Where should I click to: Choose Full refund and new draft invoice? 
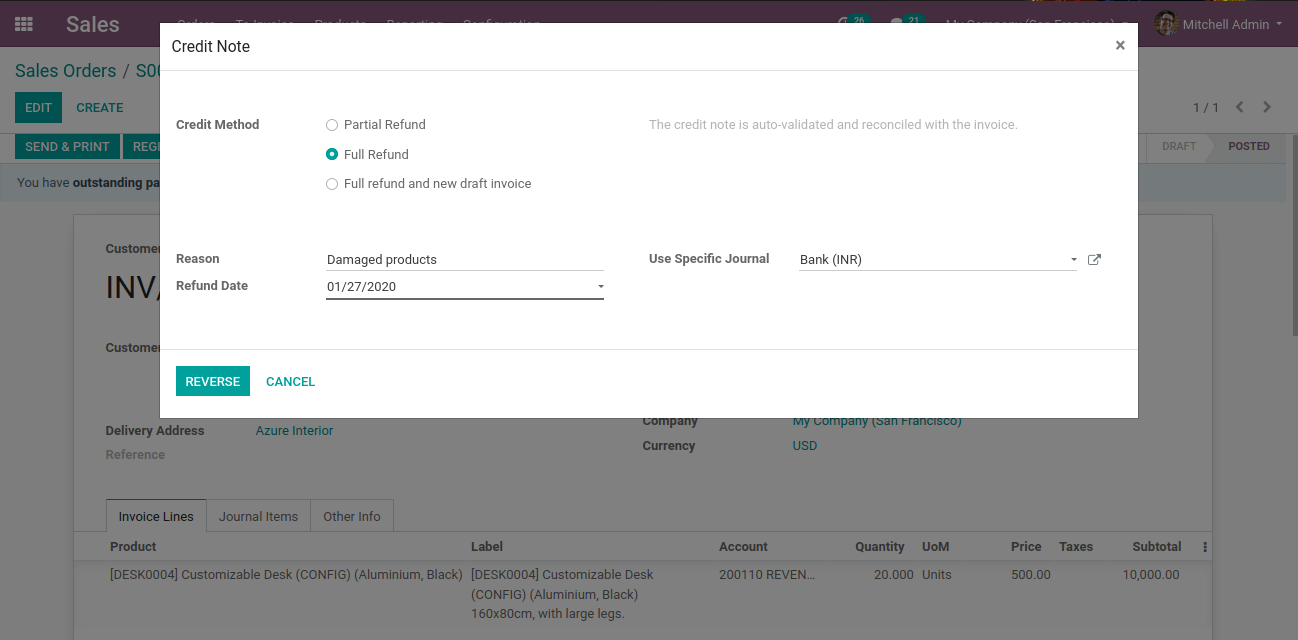coord(332,184)
